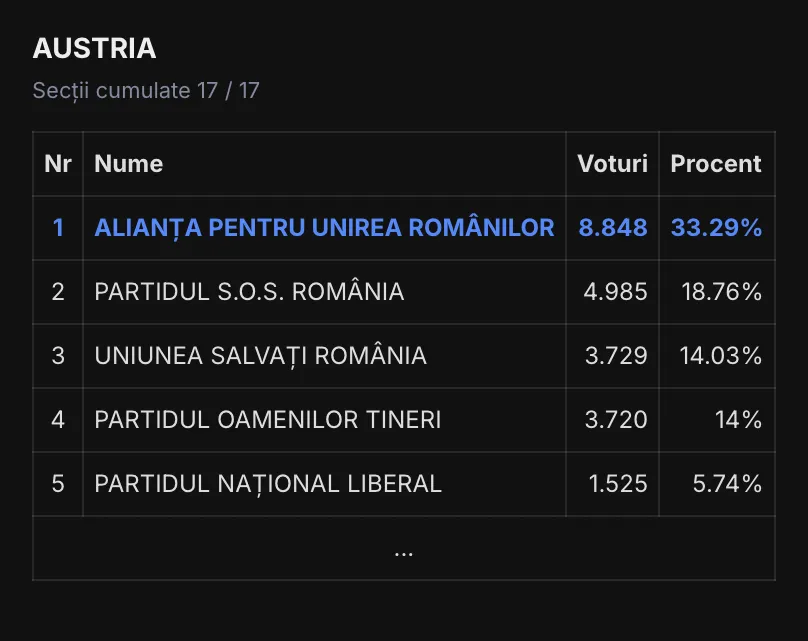Click the Secții cumulate 17 / 17 text
The image size is (808, 641).
(146, 91)
